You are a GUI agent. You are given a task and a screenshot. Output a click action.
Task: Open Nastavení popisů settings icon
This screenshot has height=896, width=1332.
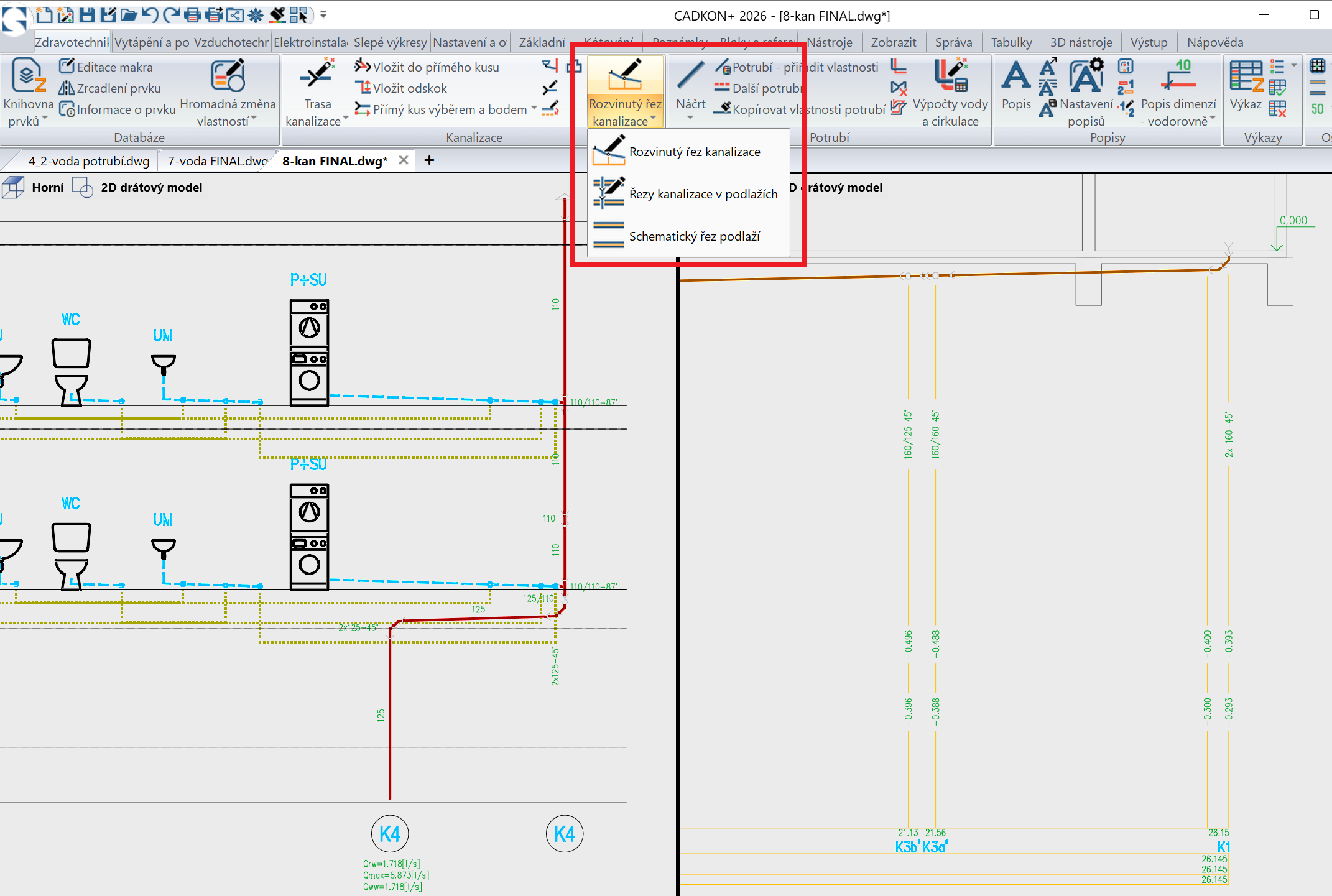click(x=1086, y=75)
